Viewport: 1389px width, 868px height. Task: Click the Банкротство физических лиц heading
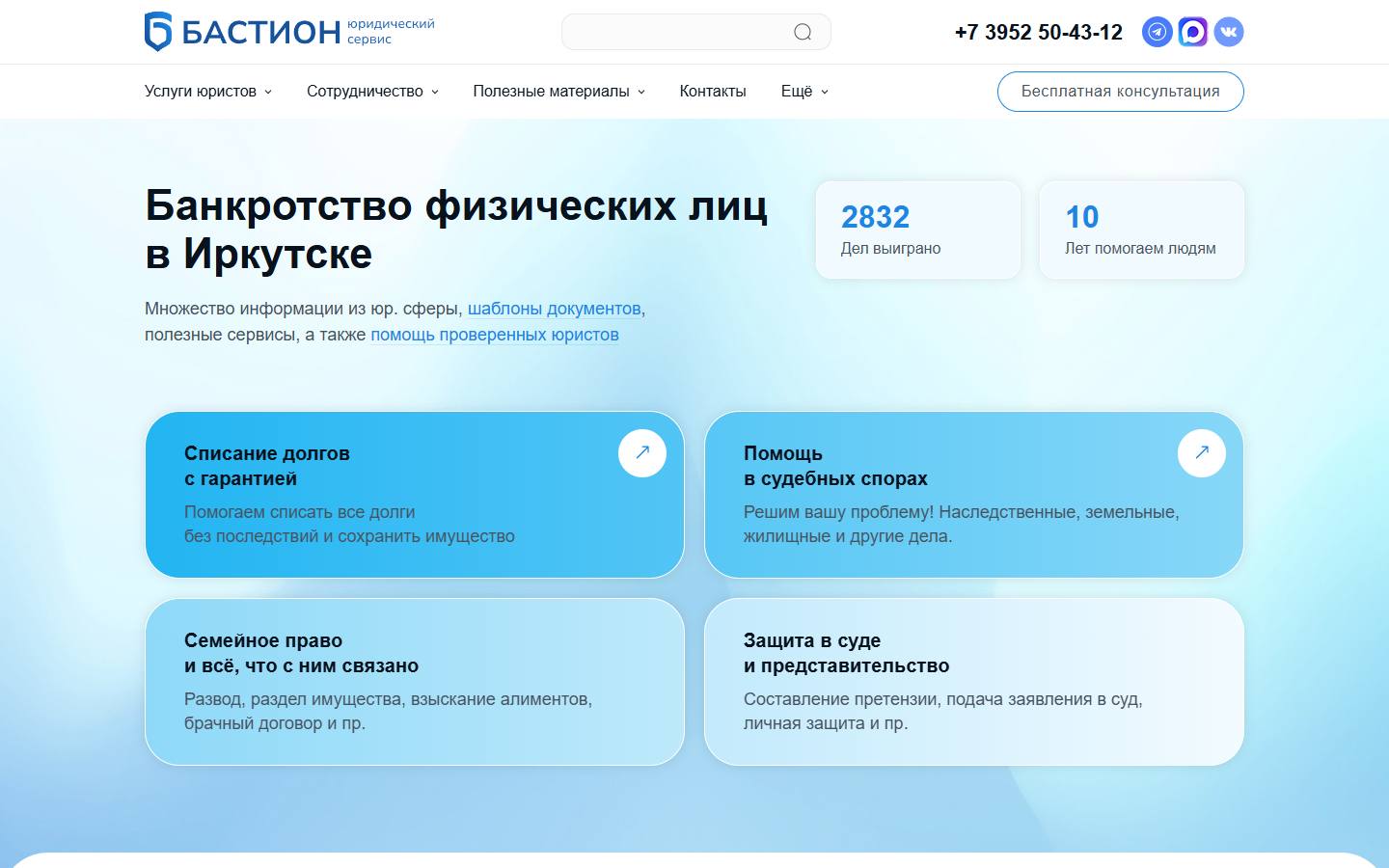[x=456, y=230]
